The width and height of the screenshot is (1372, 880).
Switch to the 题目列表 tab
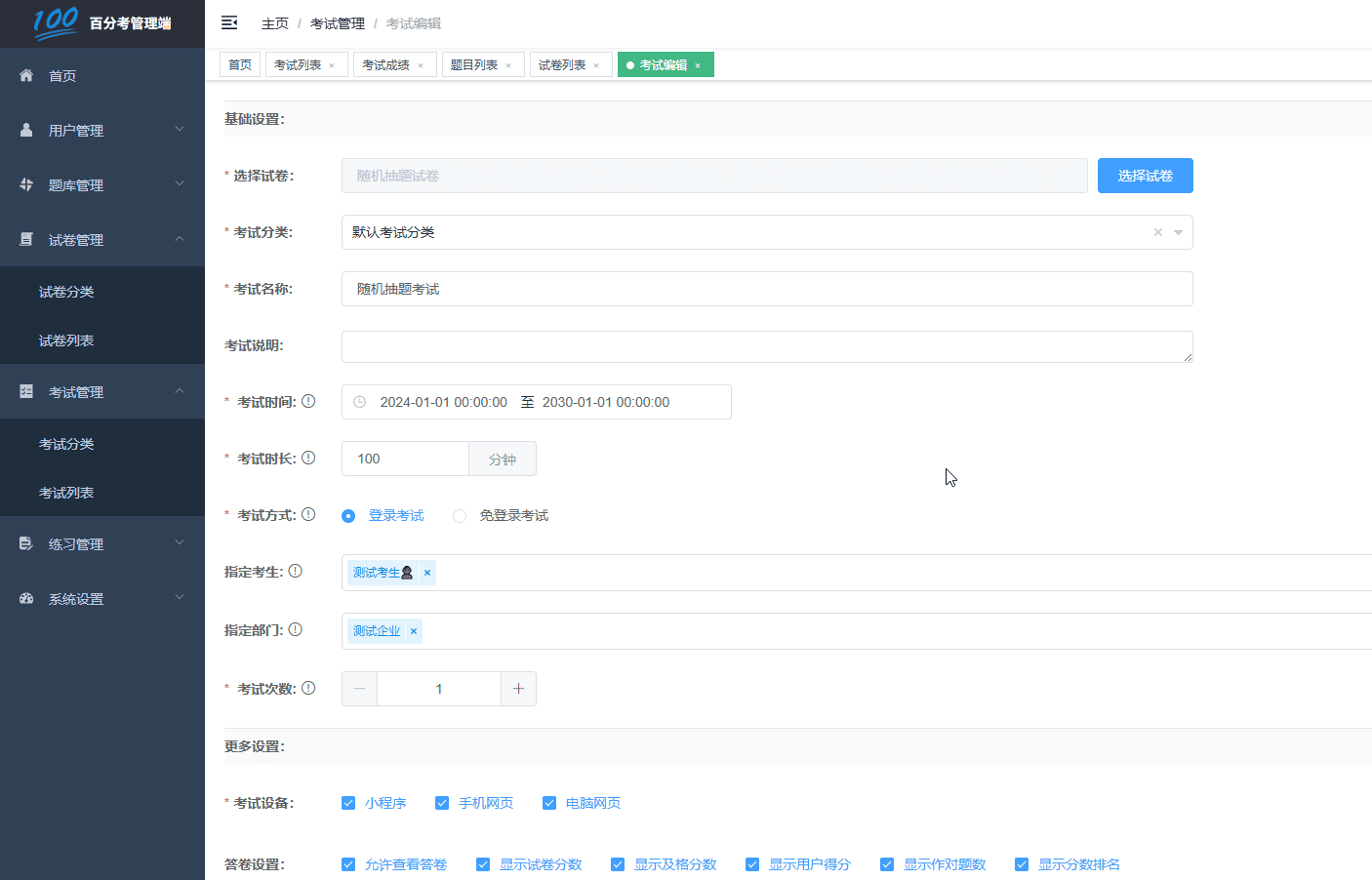click(474, 65)
